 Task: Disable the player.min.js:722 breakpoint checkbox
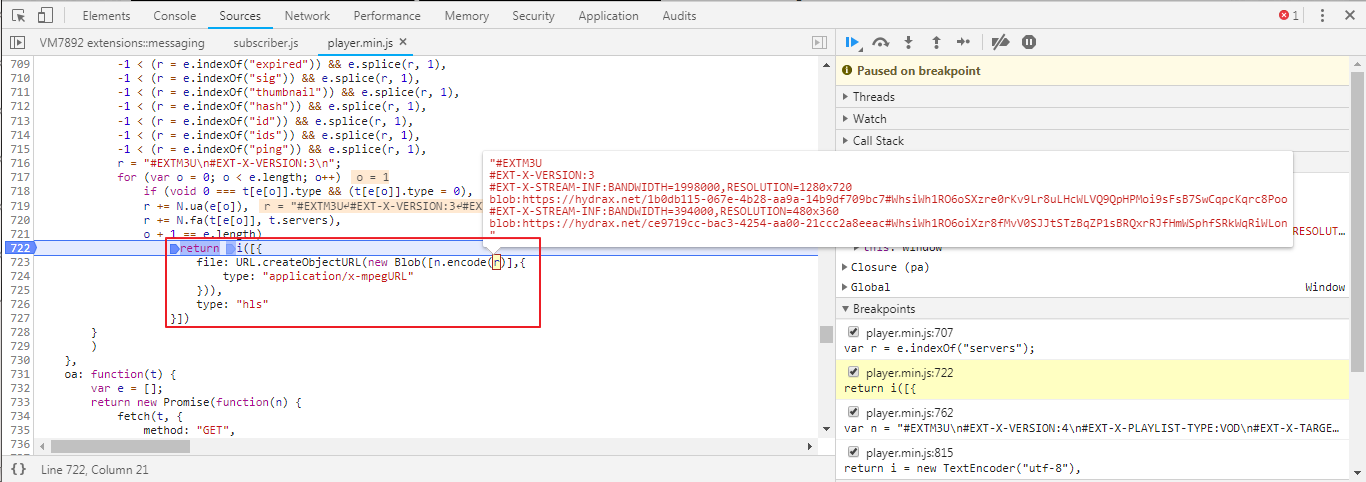(853, 372)
